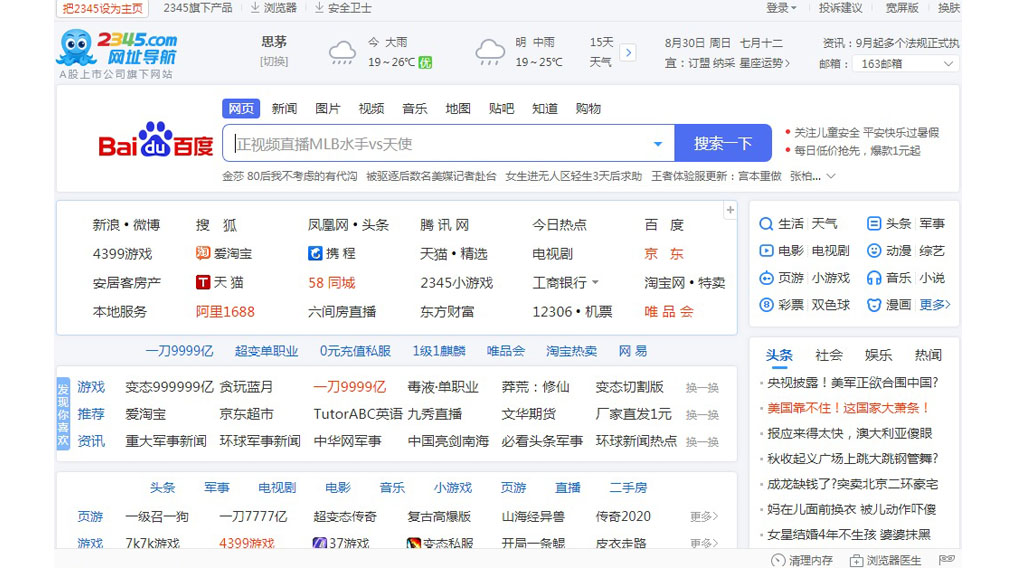1024x570 pixels.
Task: Open 58同城 link
Action: [332, 283]
